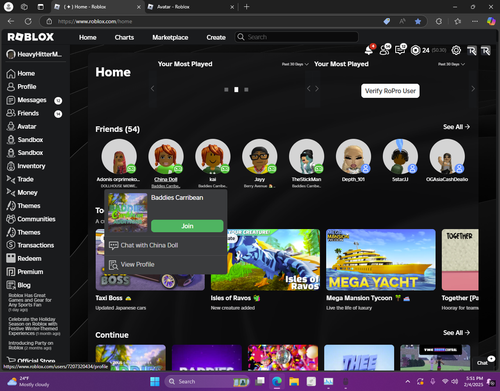Open the settings gear icon
The image size is (500, 391).
(456, 50)
